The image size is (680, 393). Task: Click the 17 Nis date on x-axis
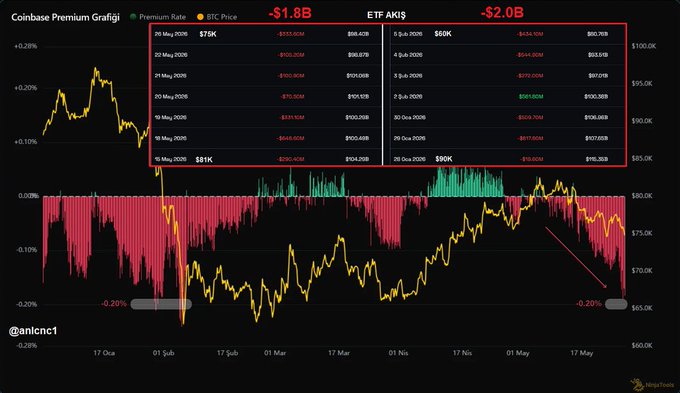pyautogui.click(x=462, y=353)
